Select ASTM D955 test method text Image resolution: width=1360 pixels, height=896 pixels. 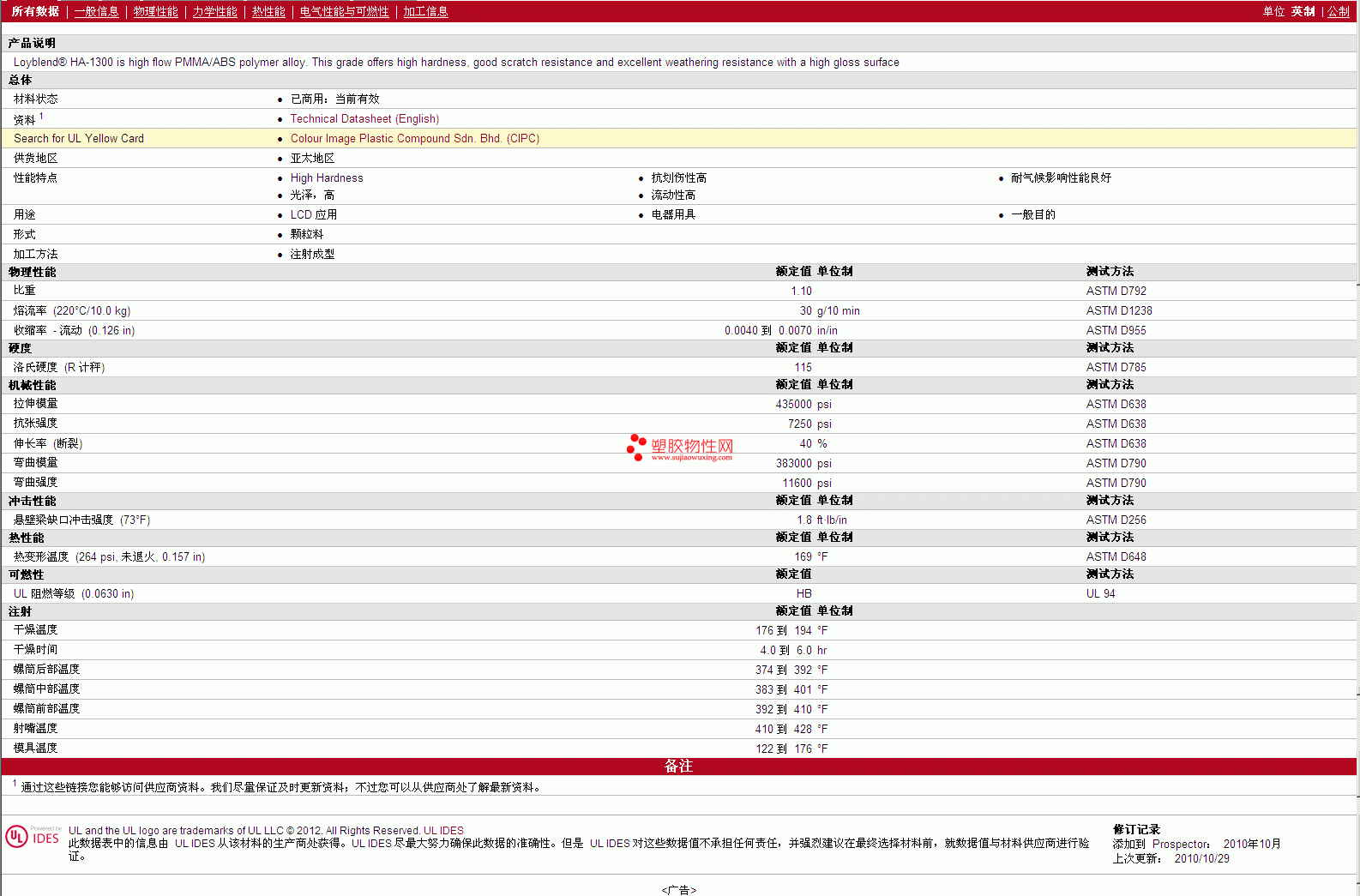point(1116,330)
